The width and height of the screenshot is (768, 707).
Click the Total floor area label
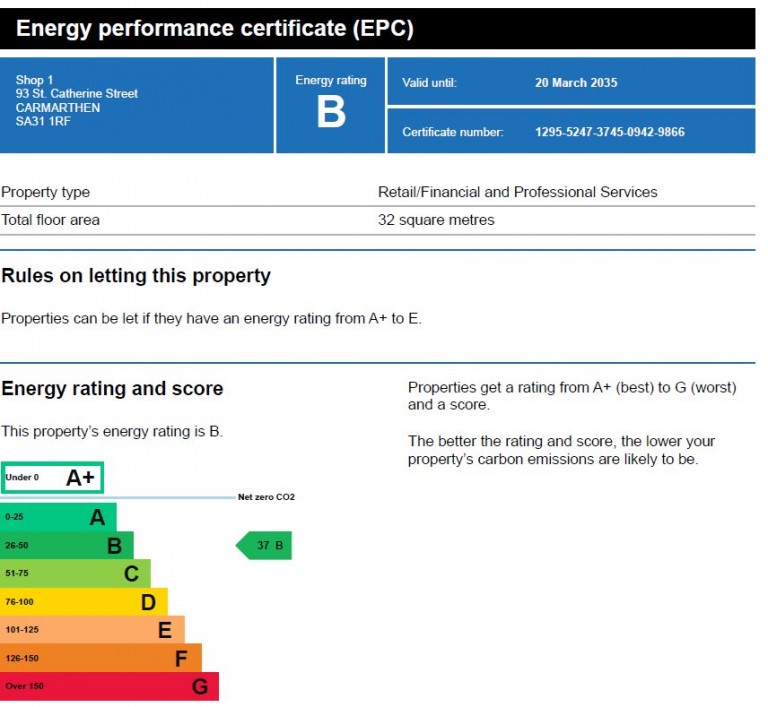point(51,220)
